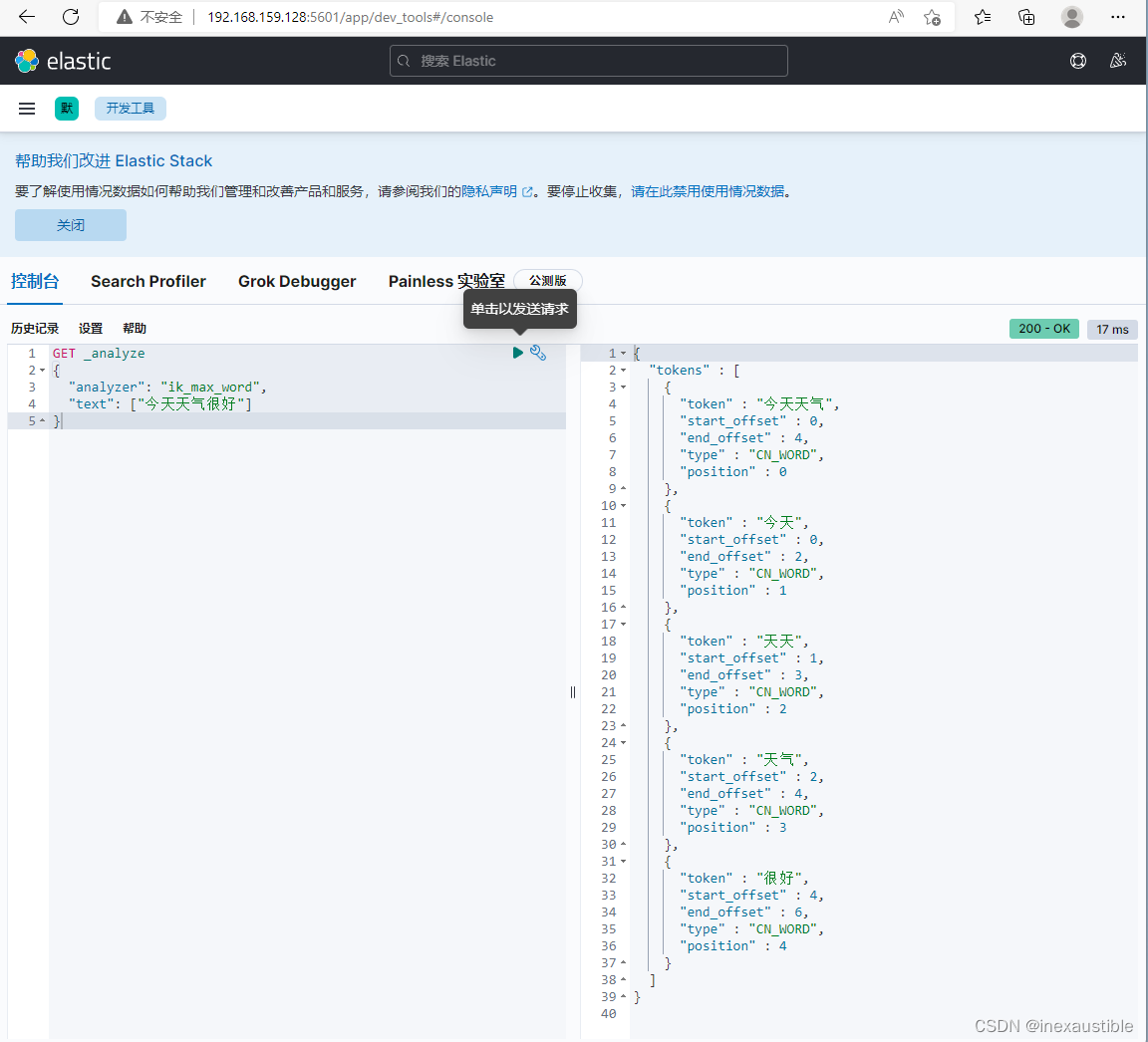Viewport: 1148px width, 1042px height.
Task: Click the 200 - OK status badge
Action: (x=1043, y=329)
